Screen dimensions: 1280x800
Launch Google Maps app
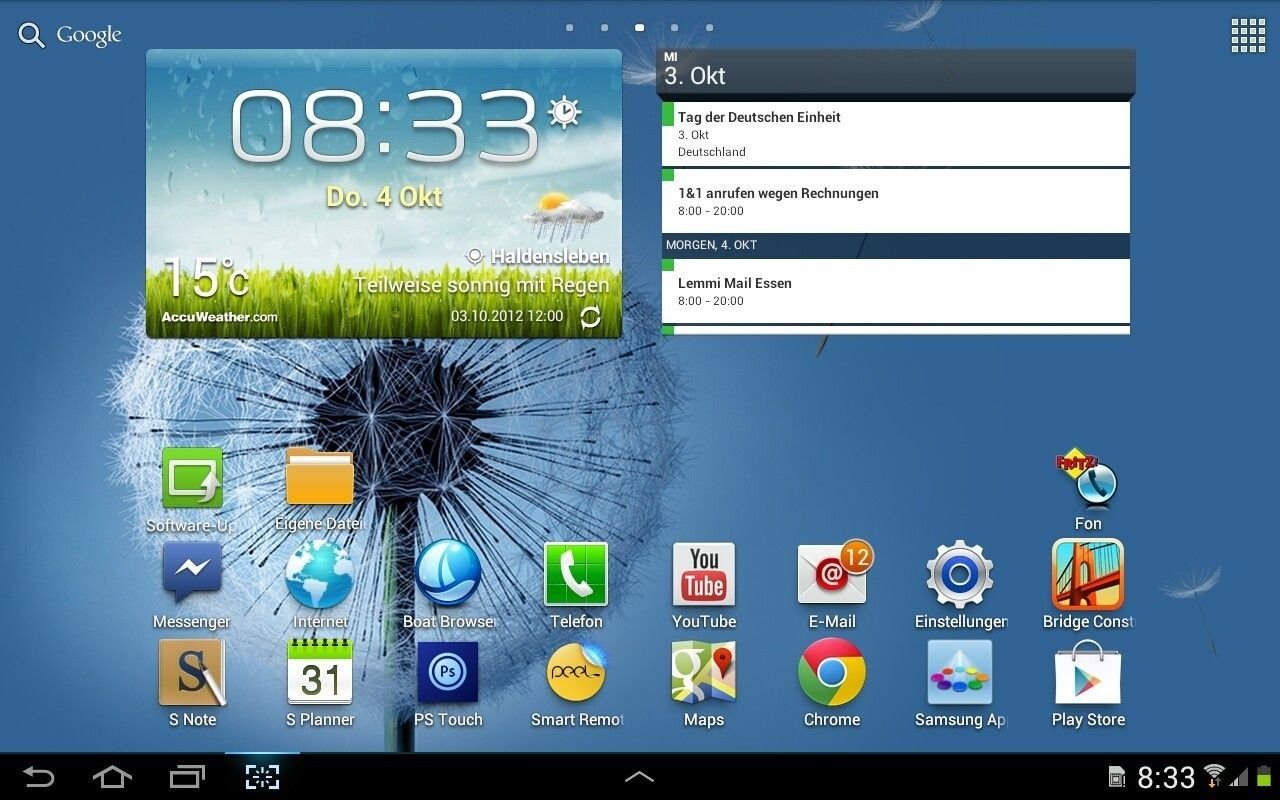(704, 672)
